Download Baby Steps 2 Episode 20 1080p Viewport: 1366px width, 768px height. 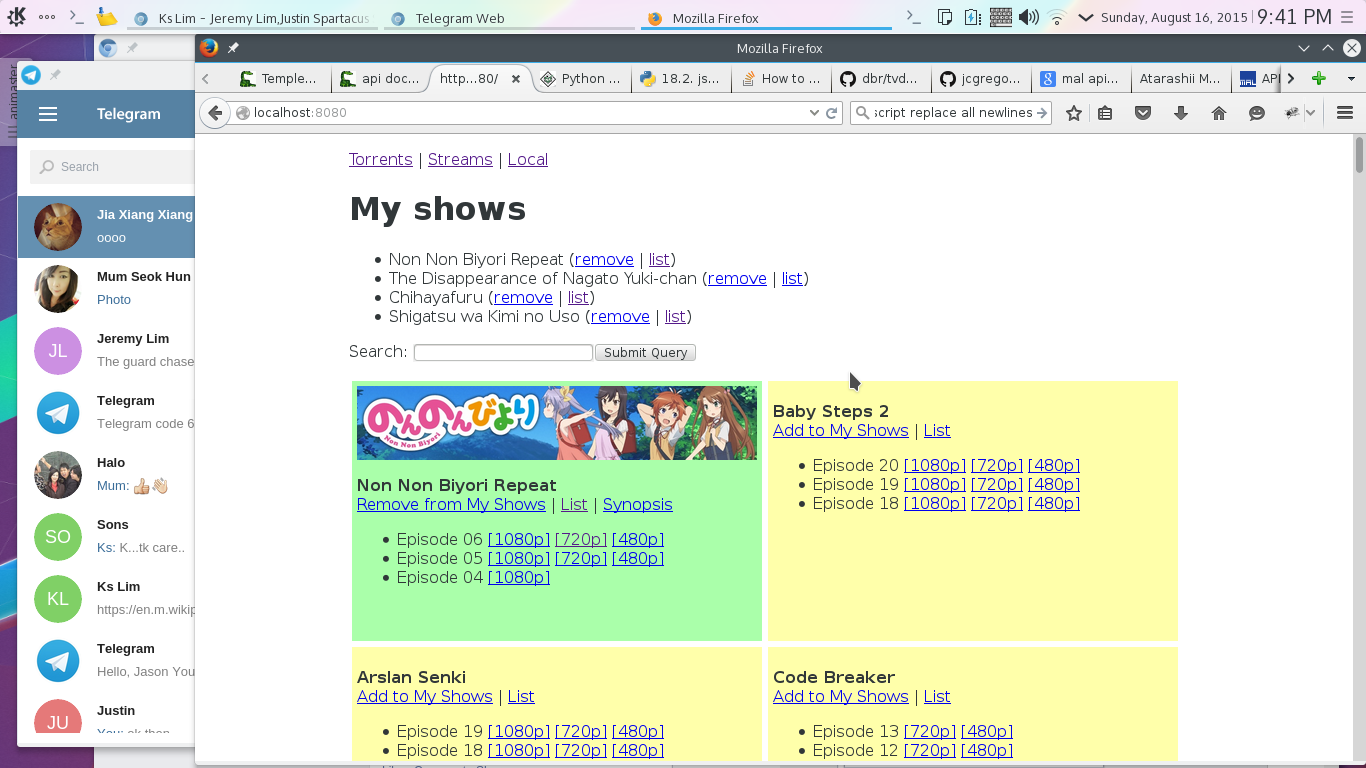(x=935, y=465)
